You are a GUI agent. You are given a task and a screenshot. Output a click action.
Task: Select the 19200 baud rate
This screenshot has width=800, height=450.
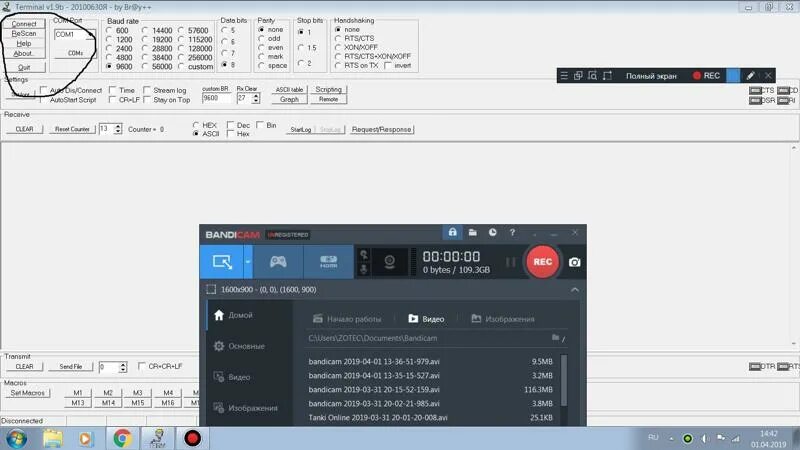(158, 39)
